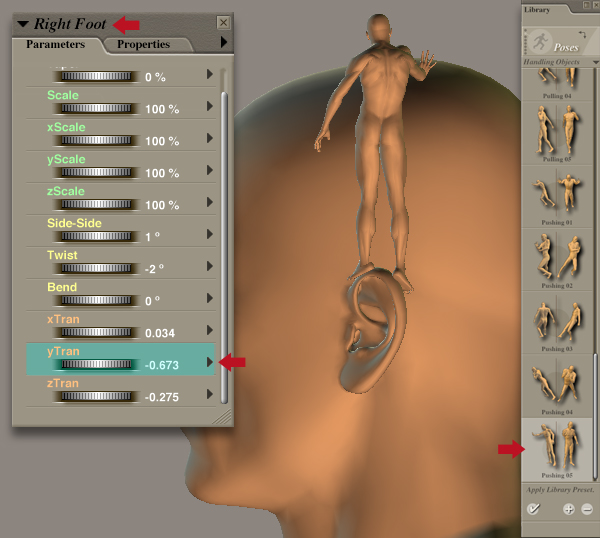Close the Right Foot parameters panel
Image resolution: width=600 pixels, height=538 pixels.
tap(223, 23)
